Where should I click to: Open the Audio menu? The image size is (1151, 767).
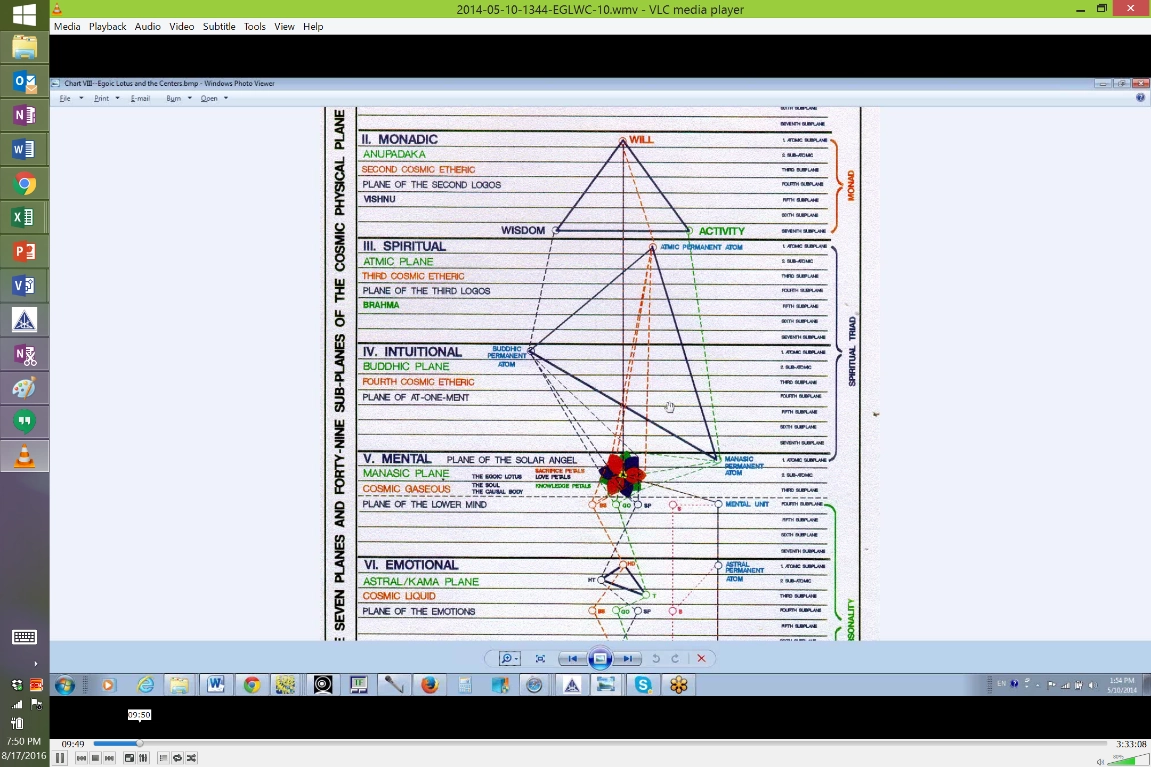[148, 26]
